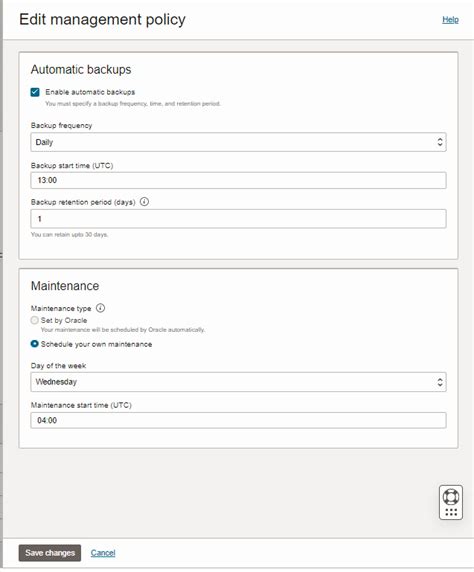Click the Edit management policy title
The height and width of the screenshot is (572, 474).
coord(103,19)
